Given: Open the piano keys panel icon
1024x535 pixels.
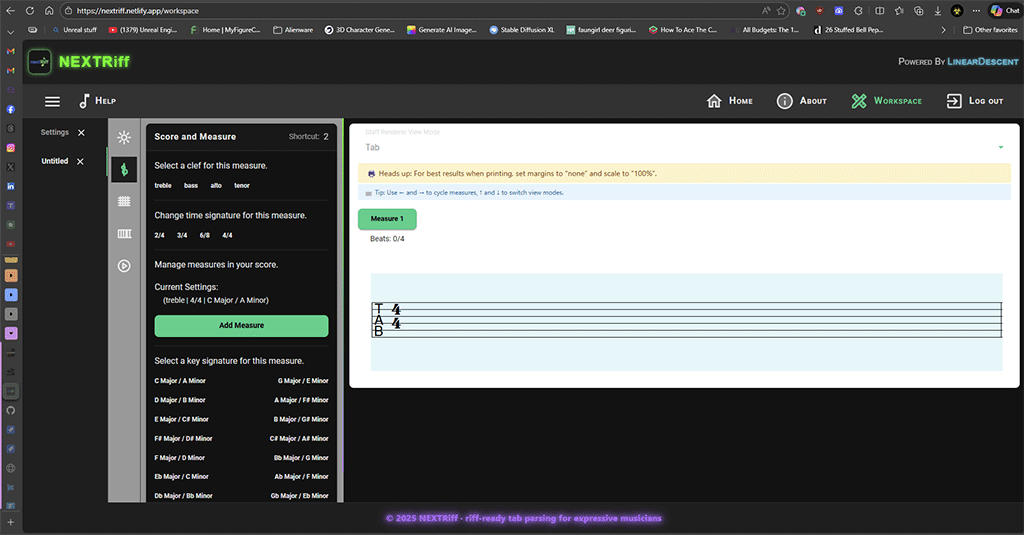Looking at the screenshot, I should [x=124, y=234].
